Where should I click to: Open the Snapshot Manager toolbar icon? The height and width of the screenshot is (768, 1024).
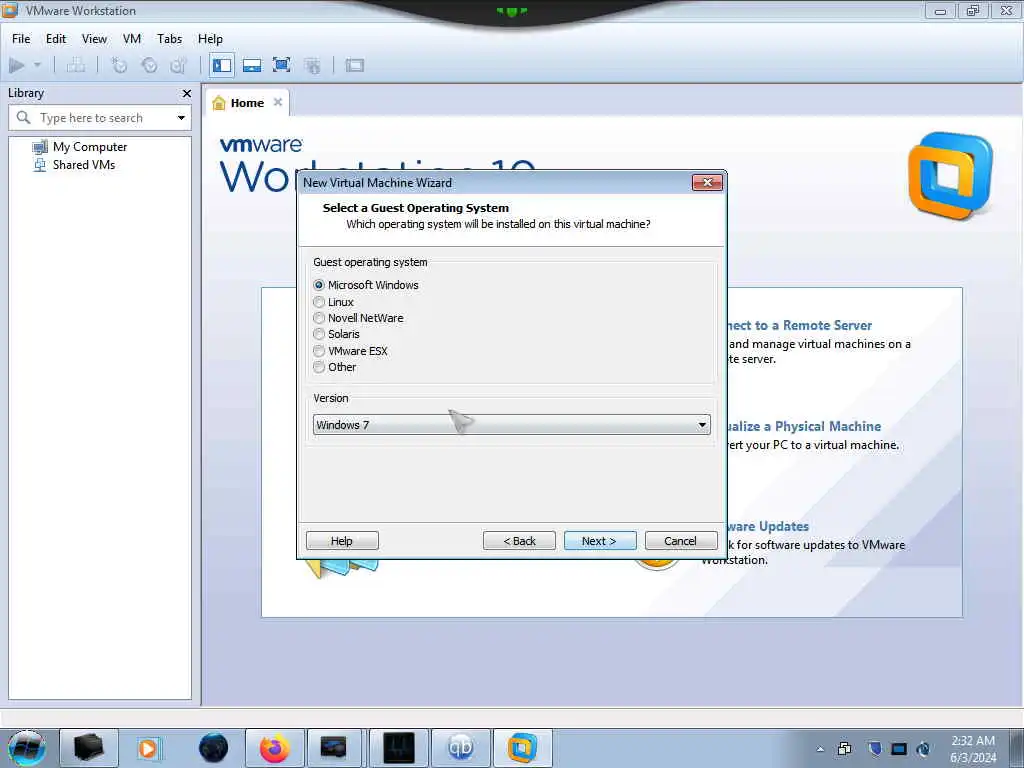tap(178, 65)
